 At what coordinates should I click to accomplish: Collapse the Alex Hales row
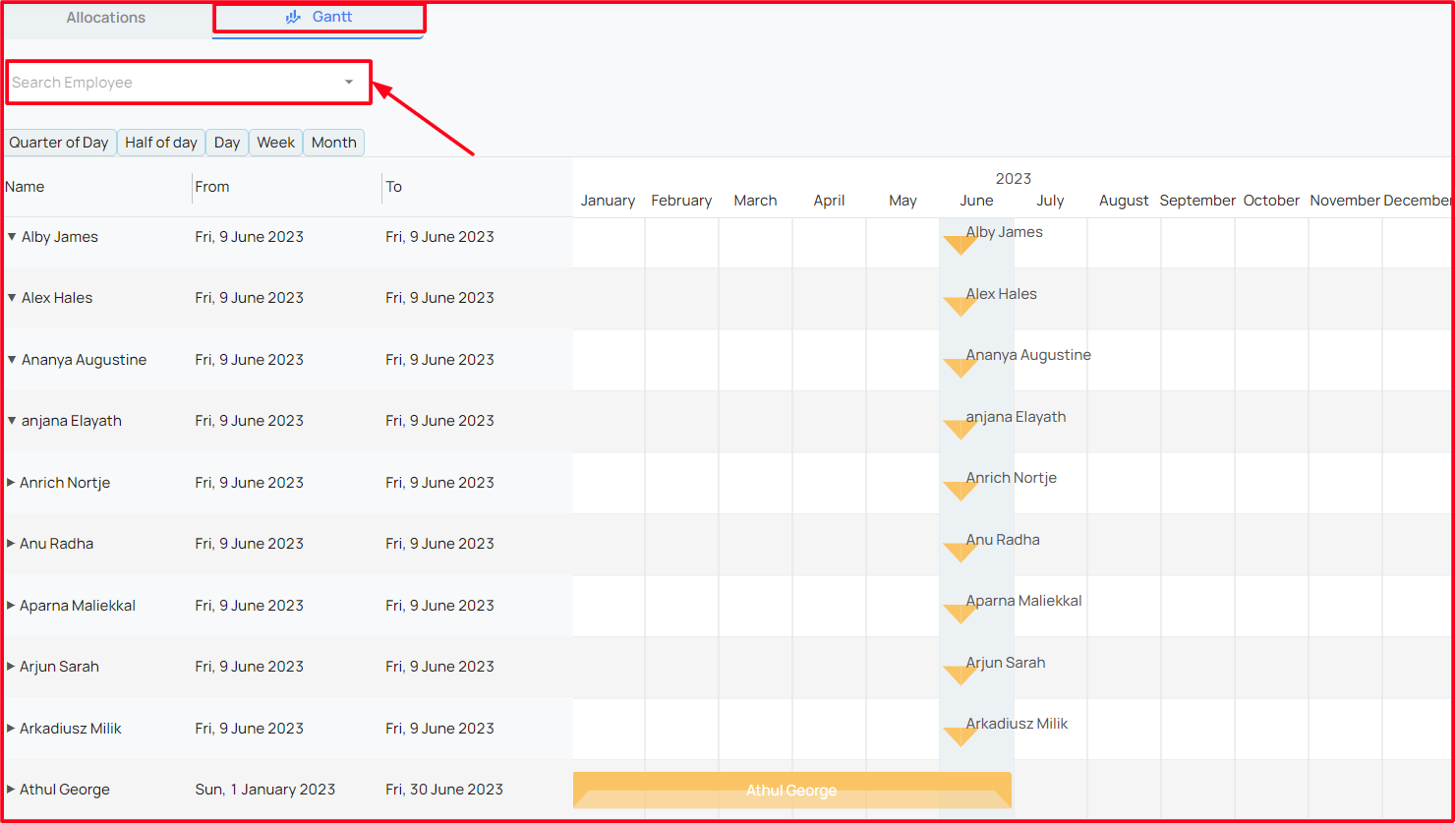(x=12, y=298)
